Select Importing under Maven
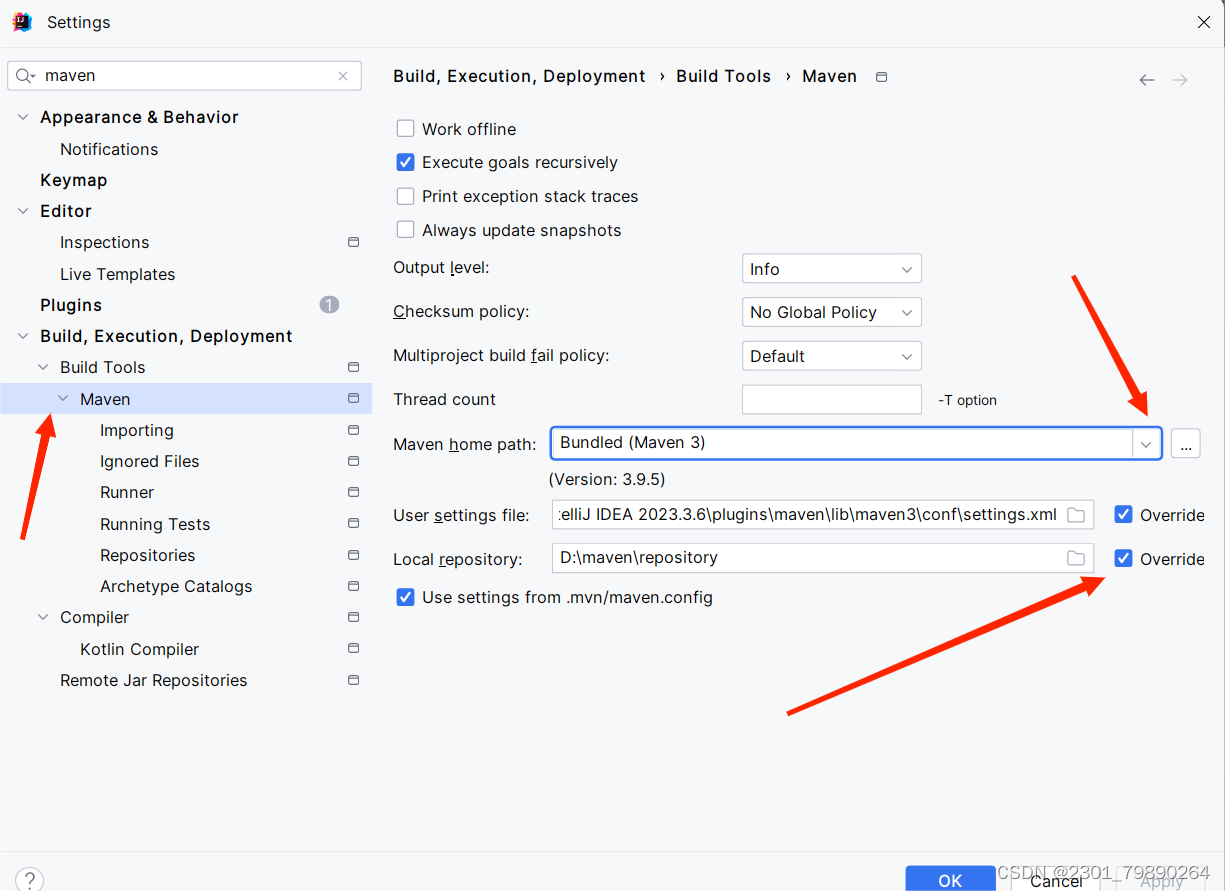Viewport: 1225px width, 891px height. pos(137,430)
